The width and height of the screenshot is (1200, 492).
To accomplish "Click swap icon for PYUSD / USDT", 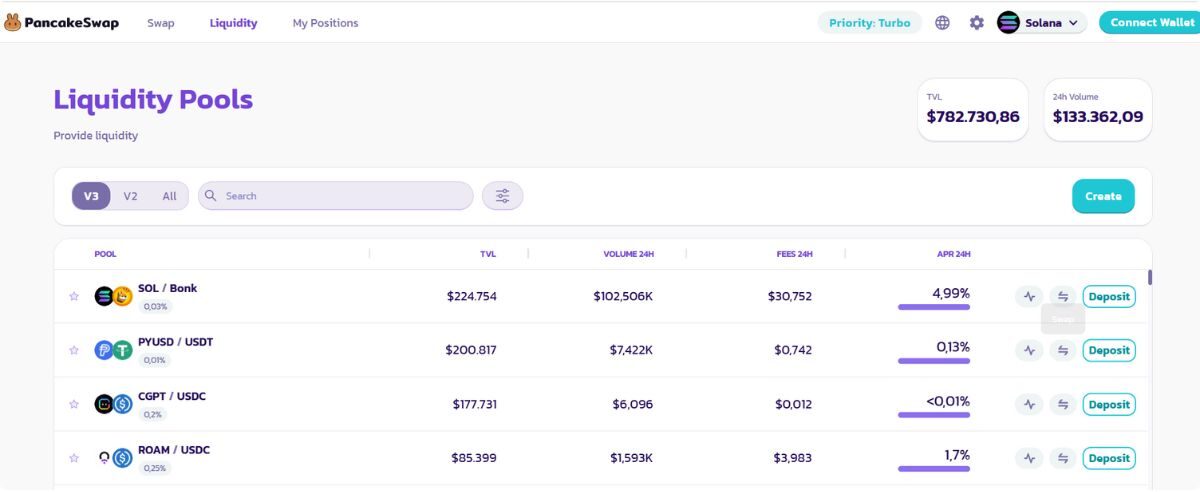I will point(1063,350).
